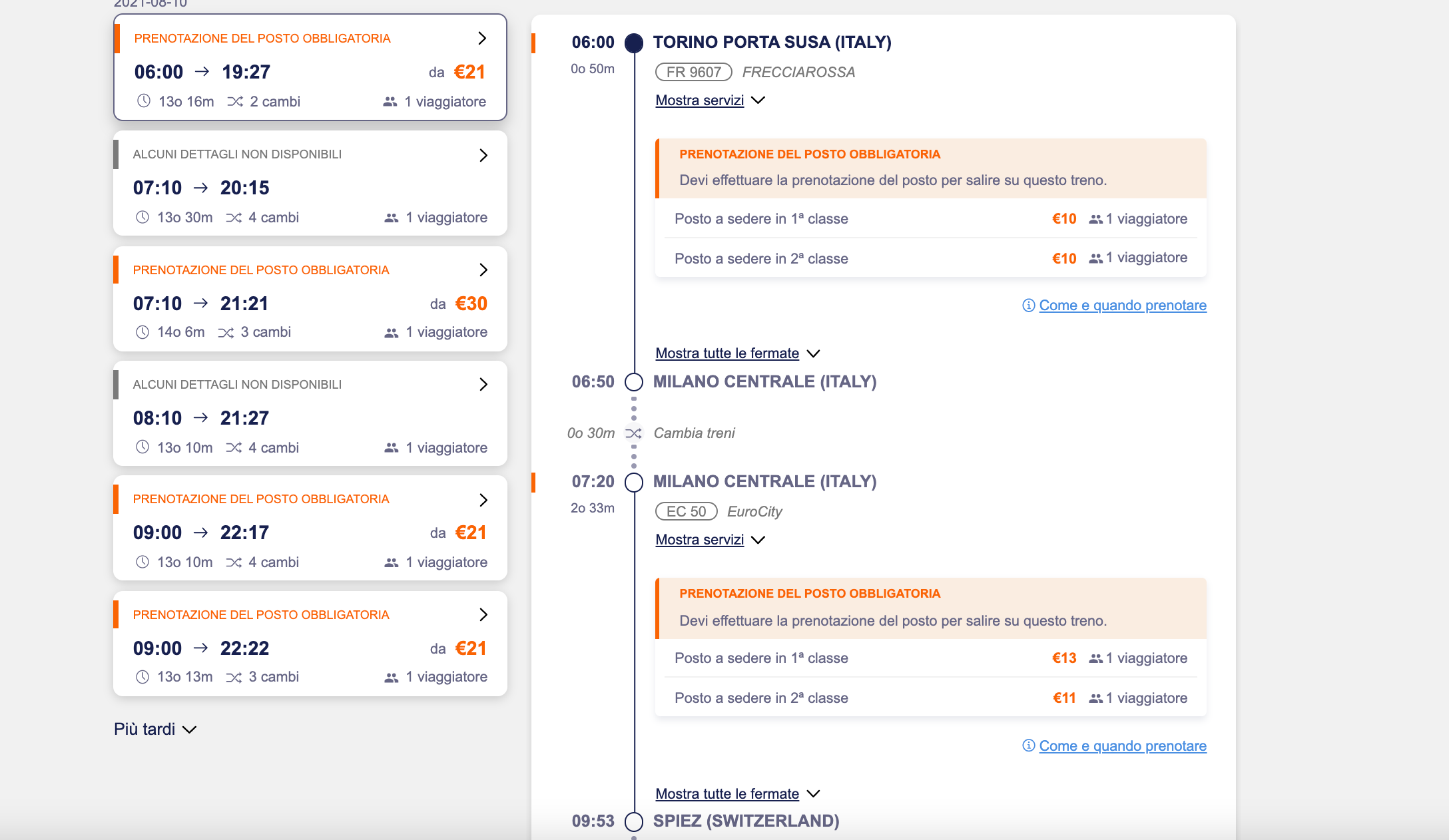
Task: Click the Spiez 09:53 stop marker
Action: [x=634, y=822]
